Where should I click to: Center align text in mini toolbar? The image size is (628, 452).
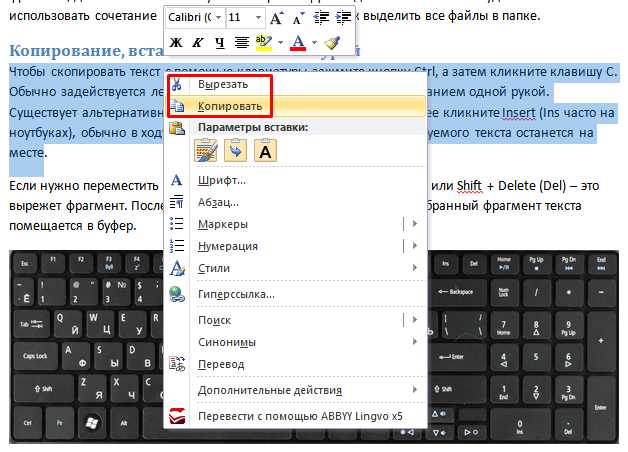pos(242,42)
